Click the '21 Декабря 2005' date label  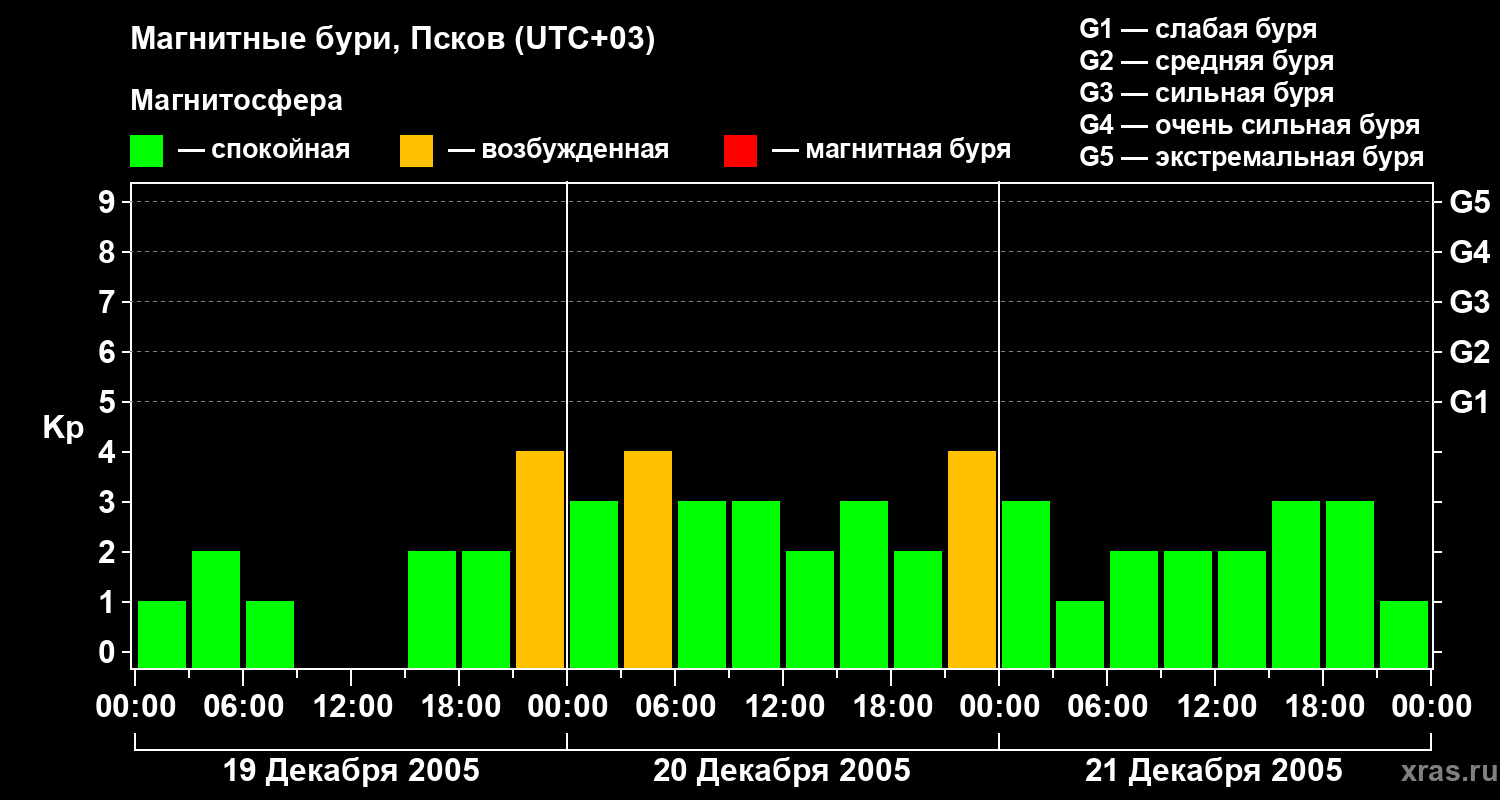[x=1214, y=771]
